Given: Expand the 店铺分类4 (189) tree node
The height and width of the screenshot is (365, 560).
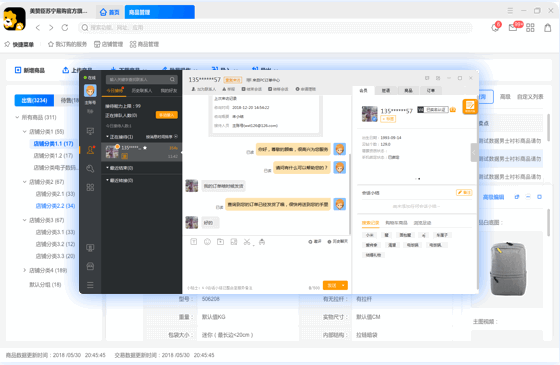Looking at the screenshot, I should [x=24, y=270].
